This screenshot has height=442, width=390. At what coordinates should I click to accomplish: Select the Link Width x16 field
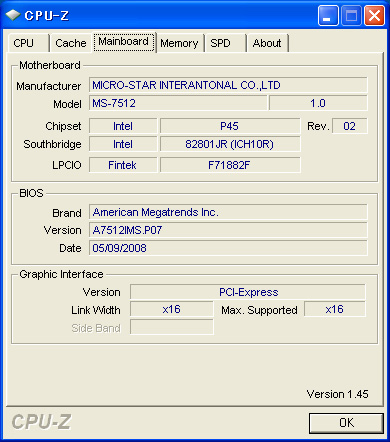[172, 309]
